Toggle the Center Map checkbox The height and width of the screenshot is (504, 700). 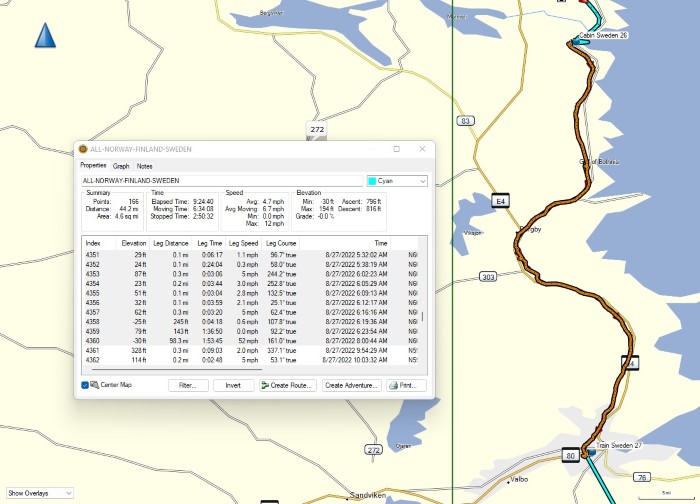point(85,385)
